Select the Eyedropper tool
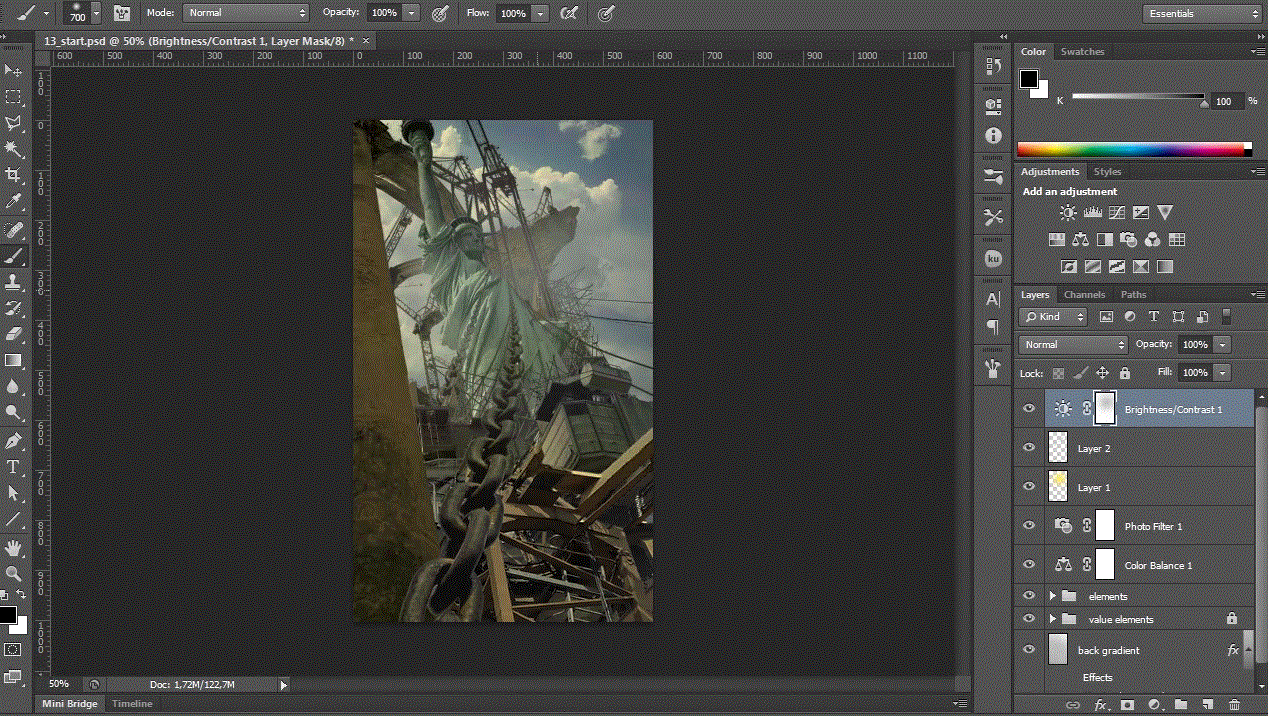 pyautogui.click(x=14, y=202)
